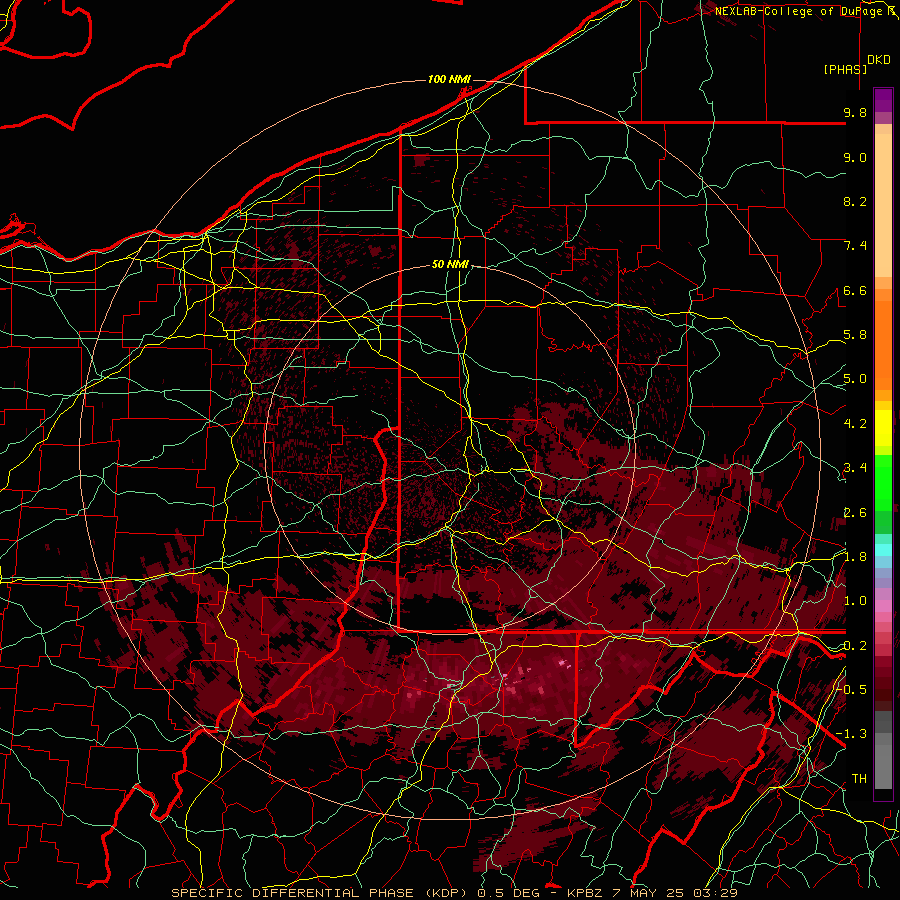Click the 5.8 scale value
This screenshot has width=900, height=900.
855,335
